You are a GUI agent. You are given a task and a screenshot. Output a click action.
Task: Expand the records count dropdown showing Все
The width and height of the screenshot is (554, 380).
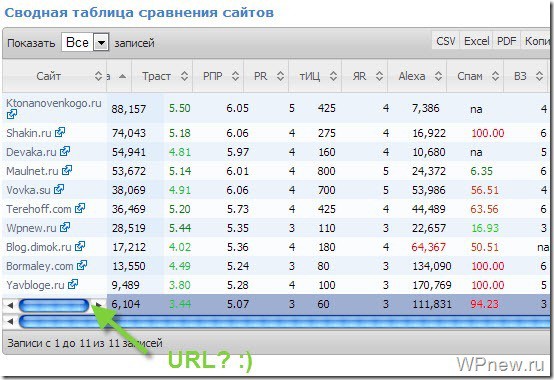101,43
